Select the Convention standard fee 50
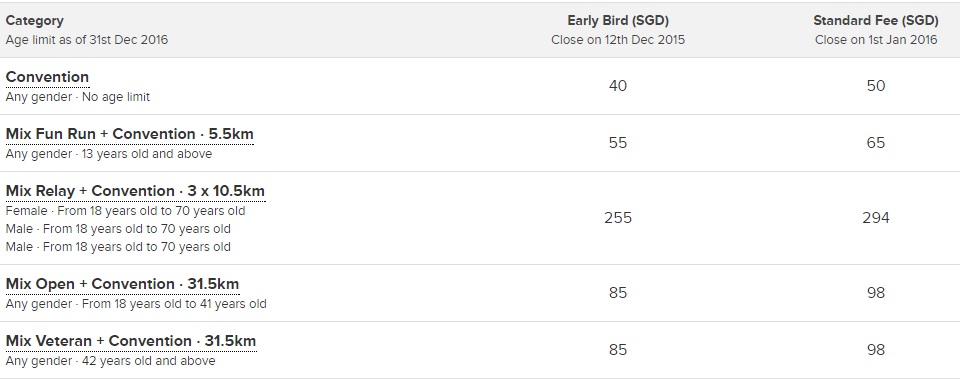The height and width of the screenshot is (379, 960). pyautogui.click(x=876, y=86)
